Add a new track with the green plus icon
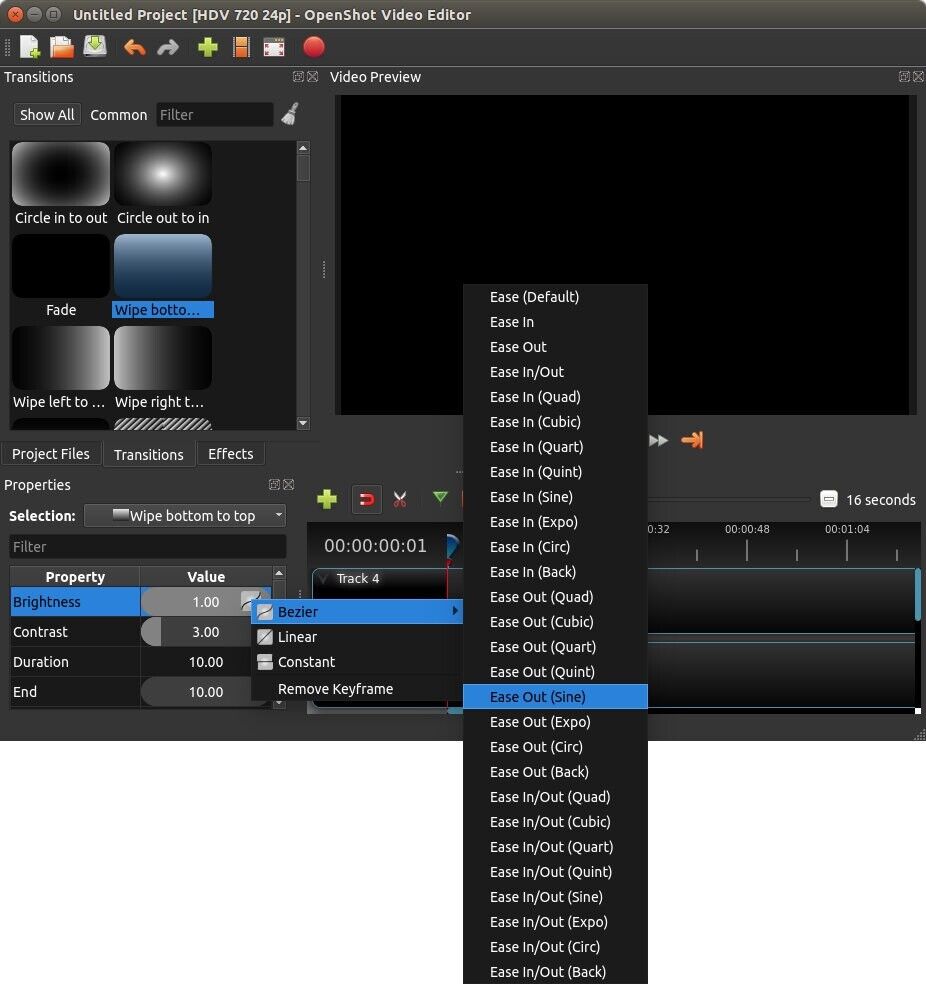This screenshot has width=926, height=984. 327,499
